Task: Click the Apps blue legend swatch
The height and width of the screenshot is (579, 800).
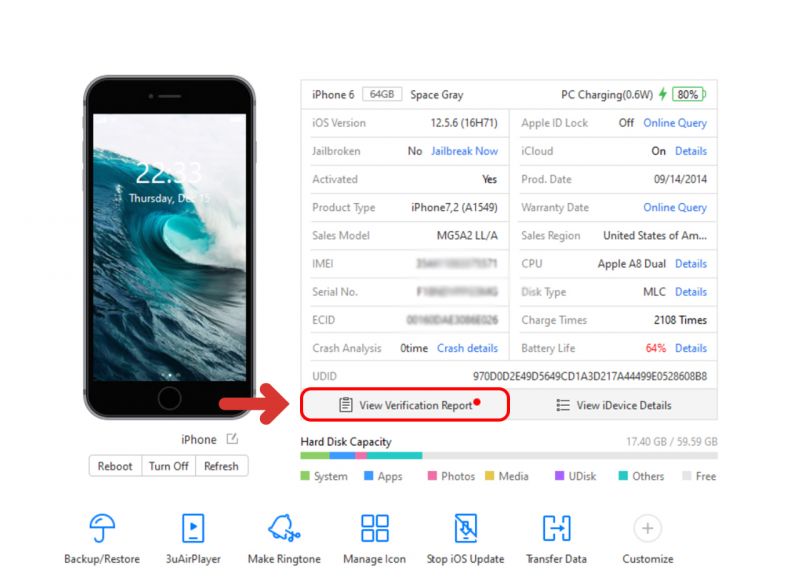Action: pos(368,475)
